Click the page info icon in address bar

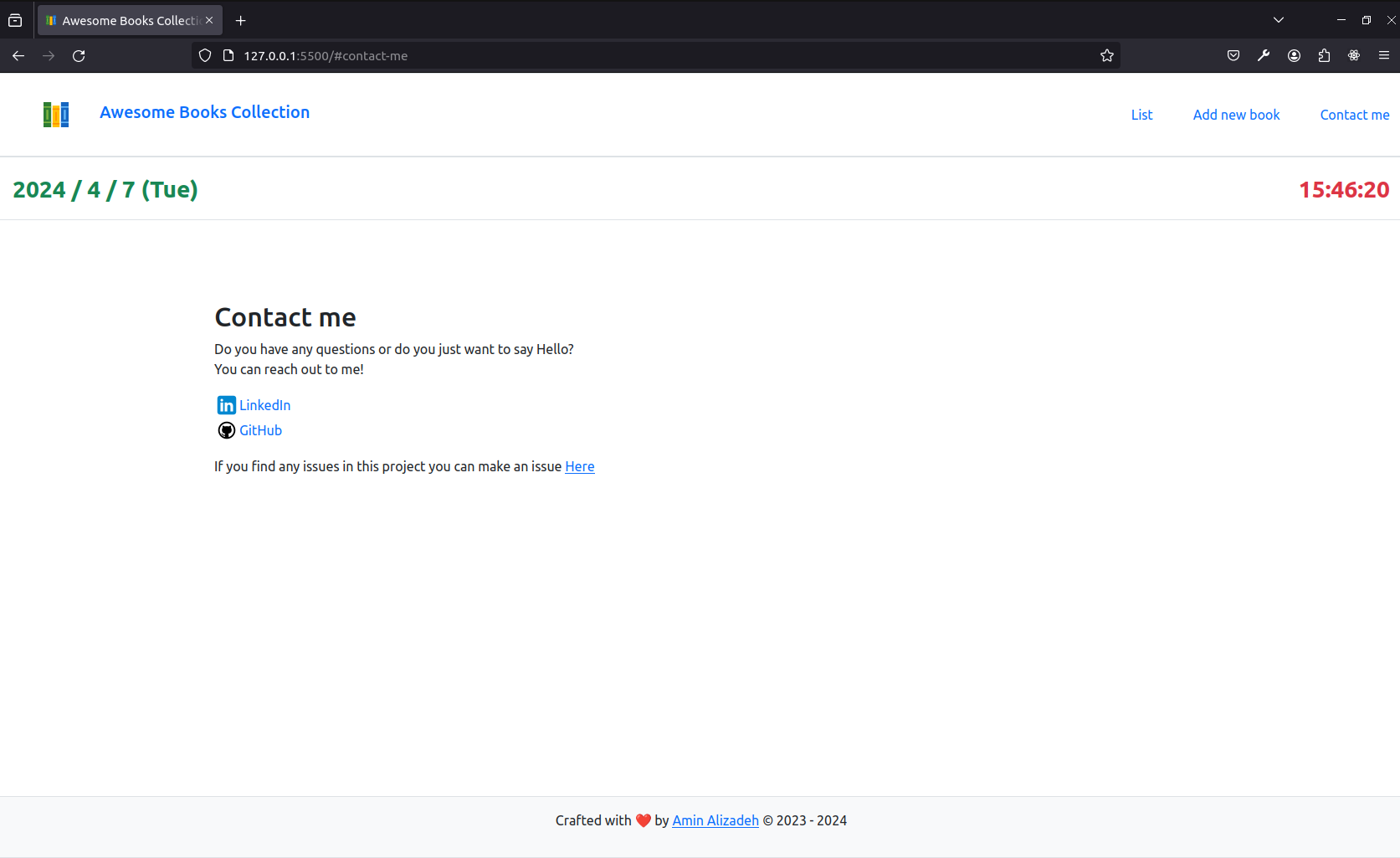click(x=228, y=56)
